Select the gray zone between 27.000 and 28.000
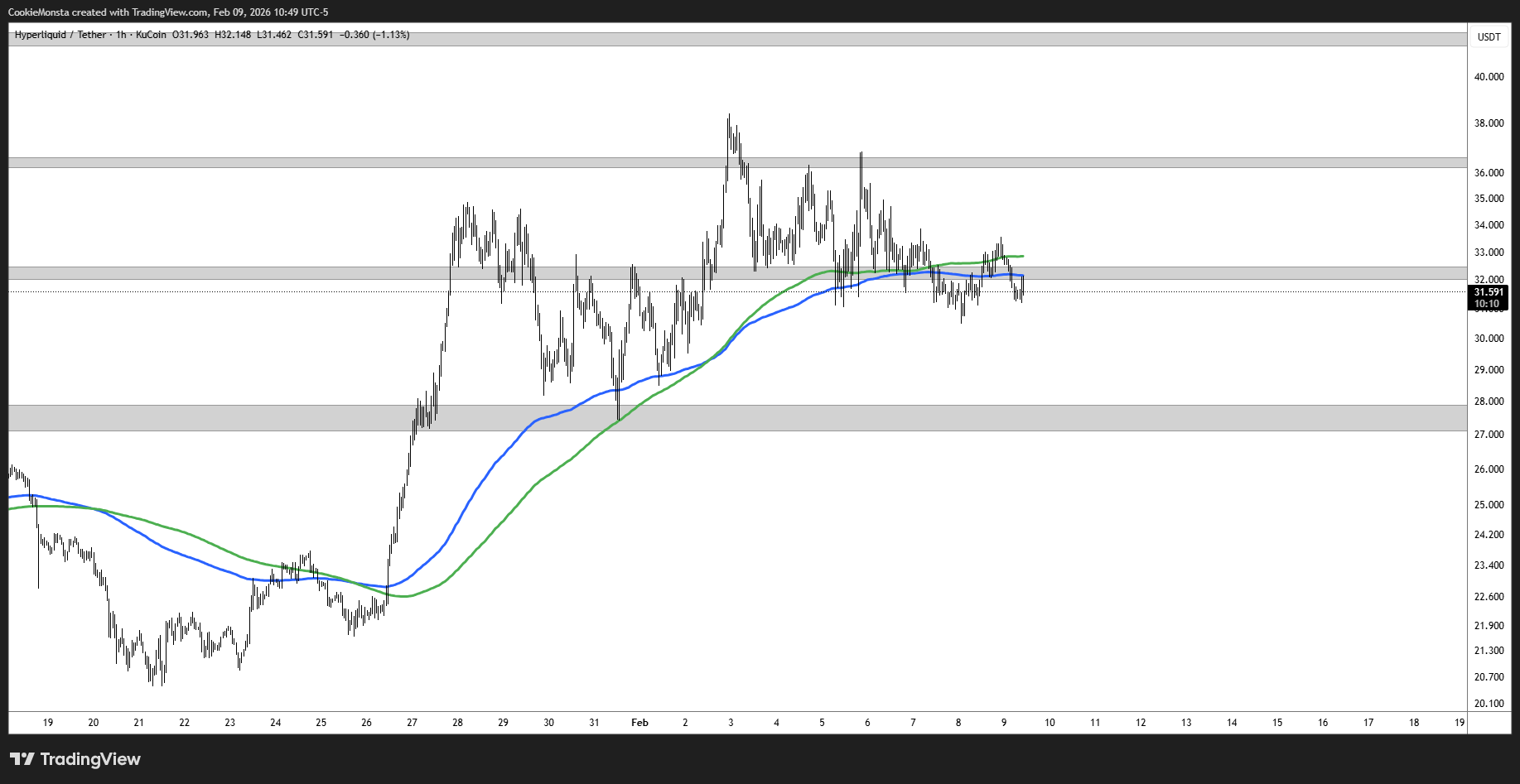Viewport: 1520px width, 784px height. point(737,418)
